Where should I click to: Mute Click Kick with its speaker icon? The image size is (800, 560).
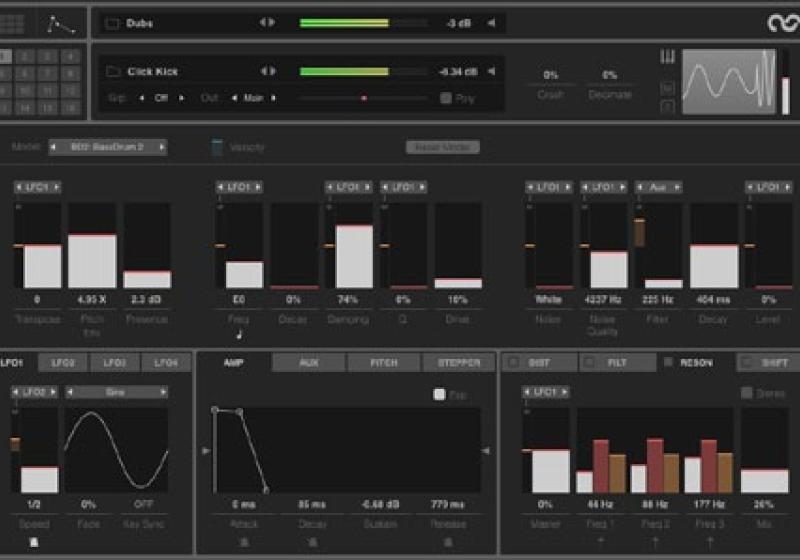(x=491, y=71)
